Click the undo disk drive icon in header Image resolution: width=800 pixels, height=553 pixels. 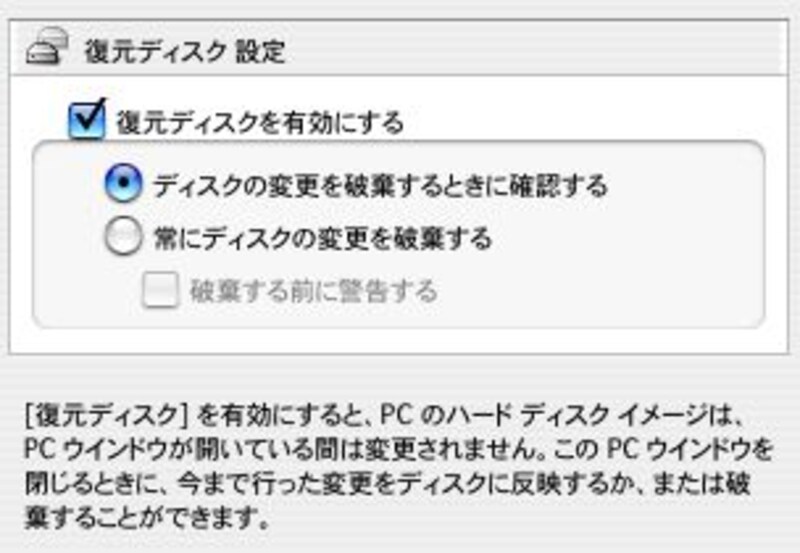point(47,46)
